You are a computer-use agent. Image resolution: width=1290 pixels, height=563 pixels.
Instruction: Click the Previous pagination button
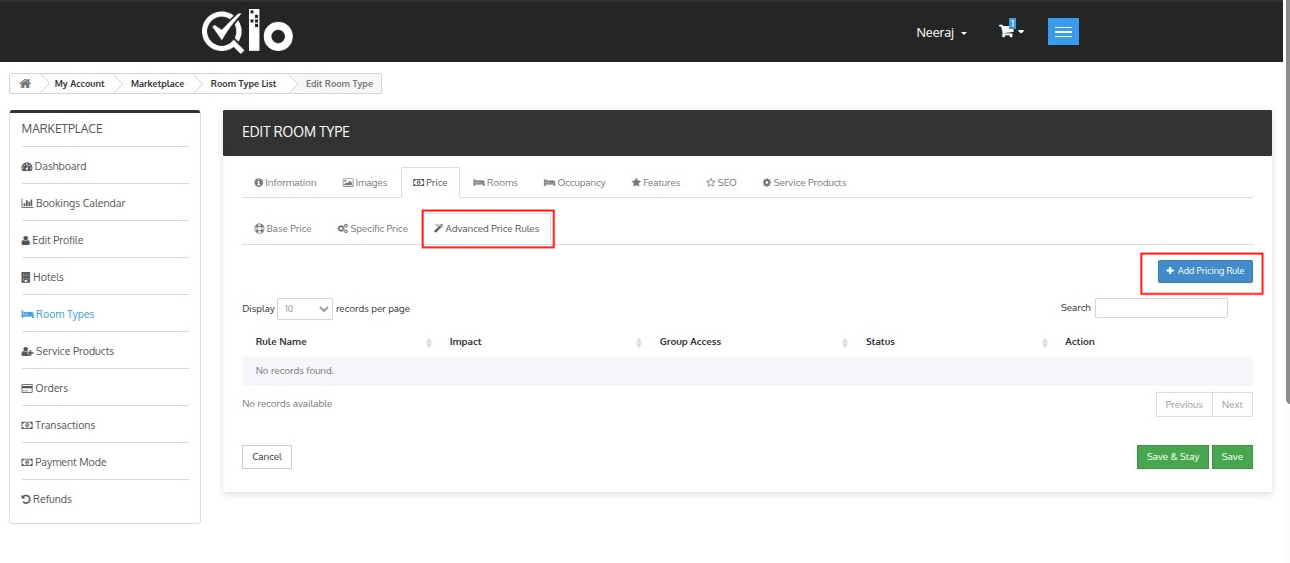pyautogui.click(x=1184, y=405)
